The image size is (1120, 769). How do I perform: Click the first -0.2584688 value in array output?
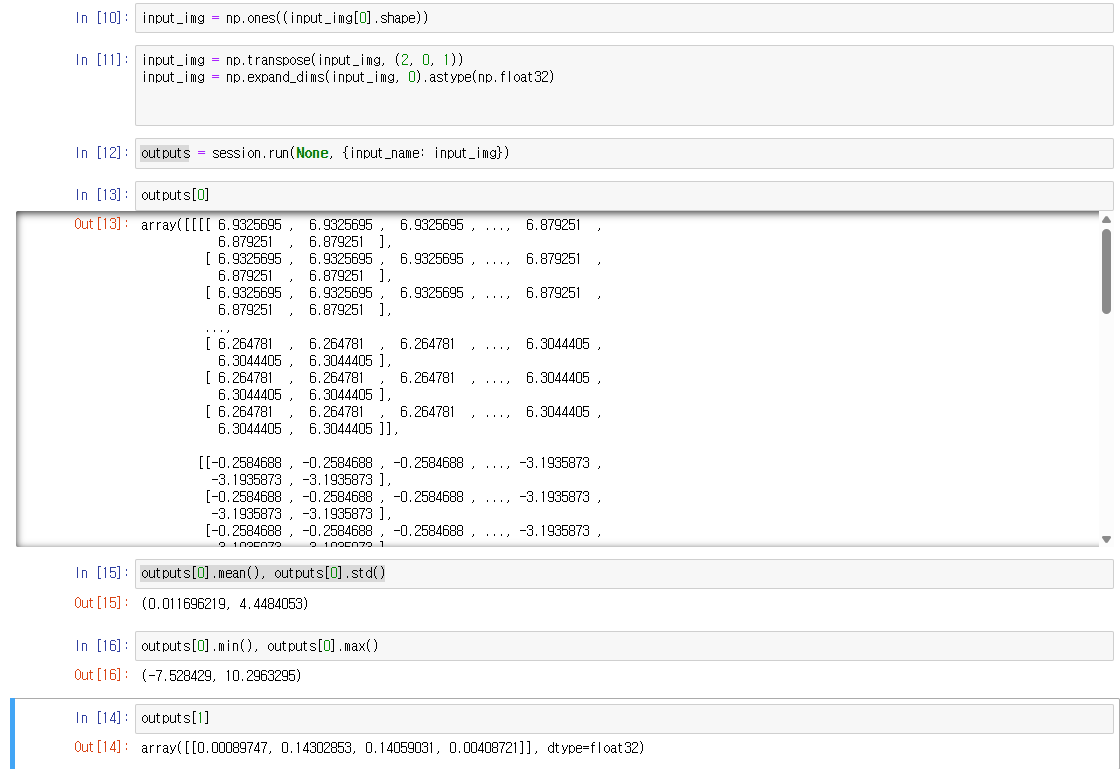246,463
